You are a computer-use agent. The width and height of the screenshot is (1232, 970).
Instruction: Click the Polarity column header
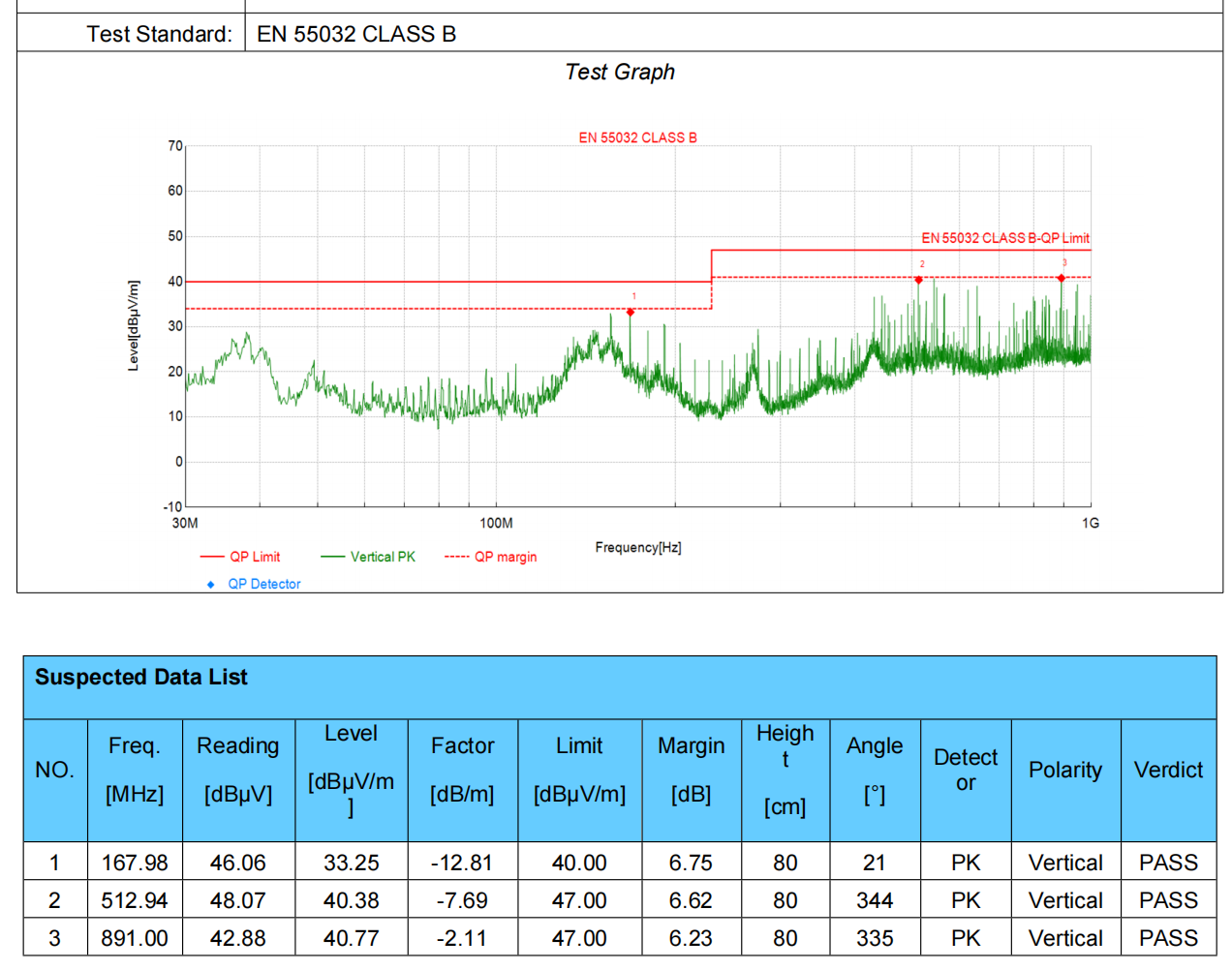point(1065,771)
